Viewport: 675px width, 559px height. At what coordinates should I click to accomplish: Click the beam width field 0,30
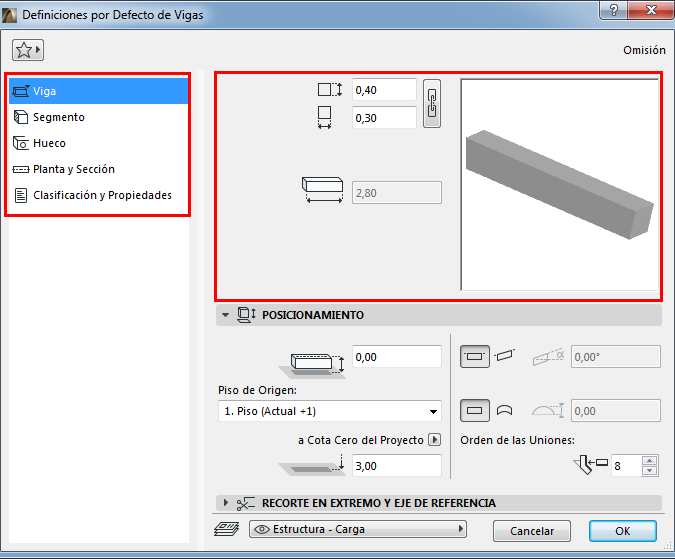[x=384, y=118]
